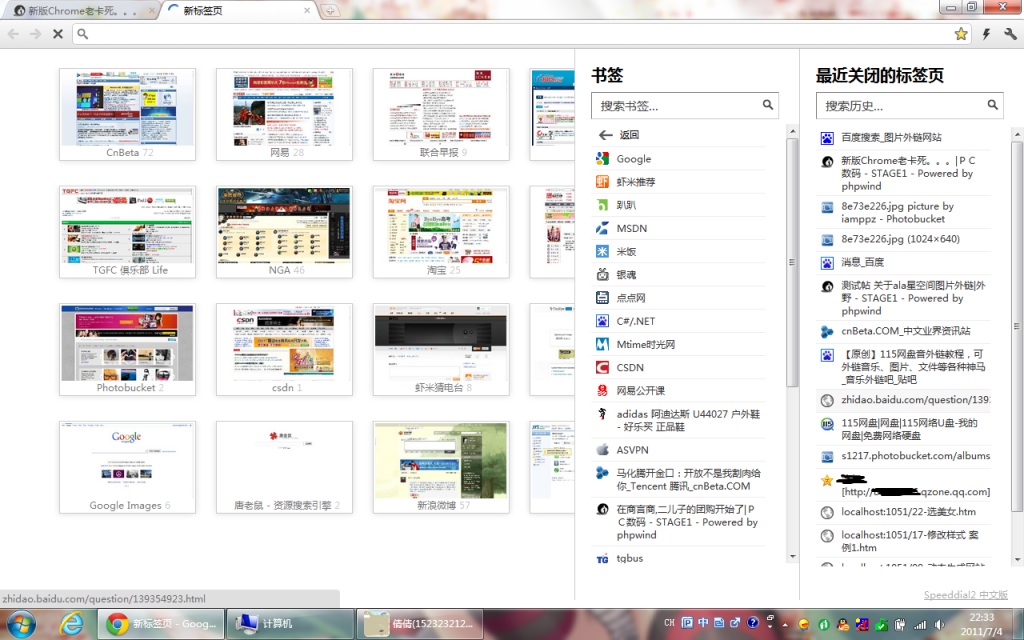The image size is (1024, 640).
Task: Click the bookmark star in address bar
Action: (x=961, y=34)
